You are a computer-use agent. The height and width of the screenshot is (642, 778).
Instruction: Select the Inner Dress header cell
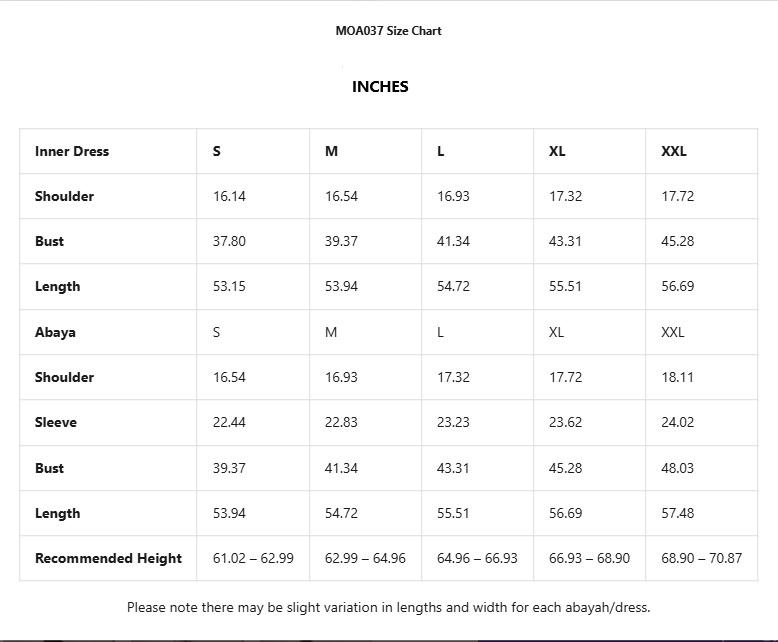(x=72, y=151)
